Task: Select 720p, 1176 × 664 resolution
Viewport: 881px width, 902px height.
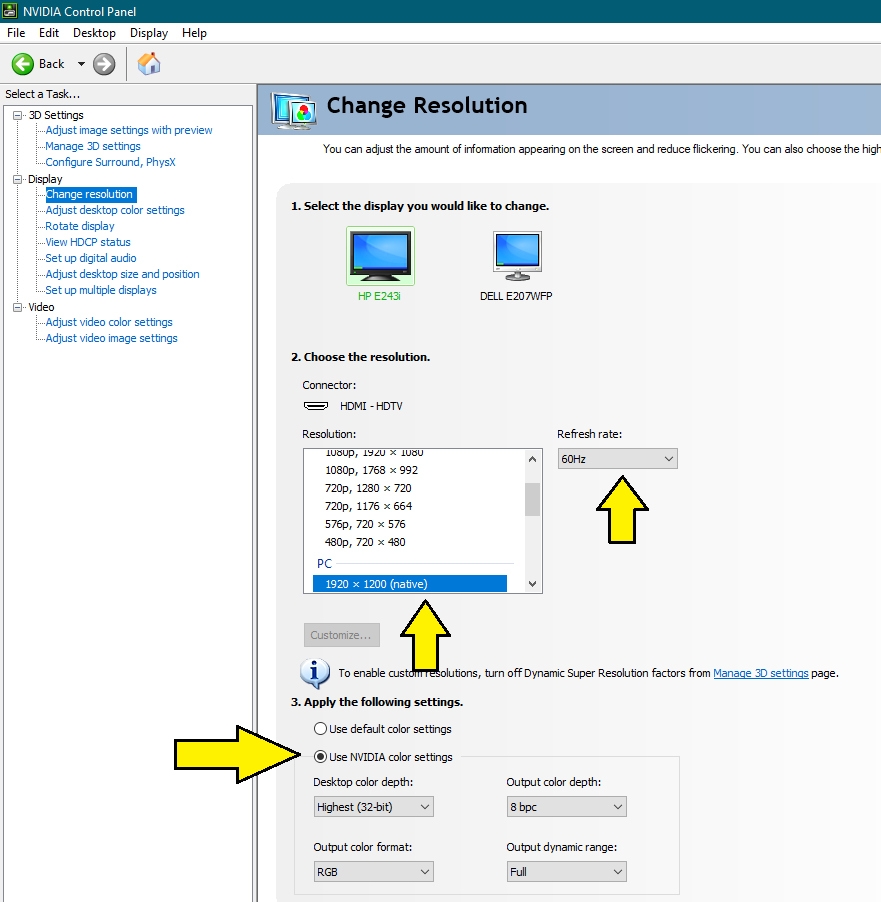Action: (369, 506)
